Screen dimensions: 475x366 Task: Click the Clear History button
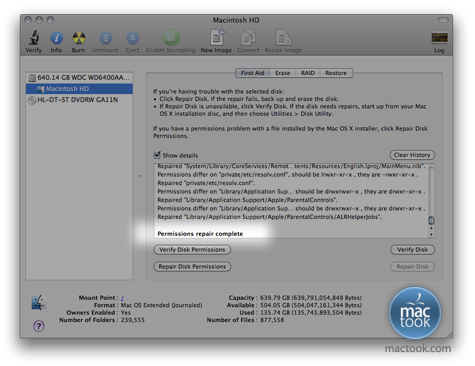pos(412,155)
